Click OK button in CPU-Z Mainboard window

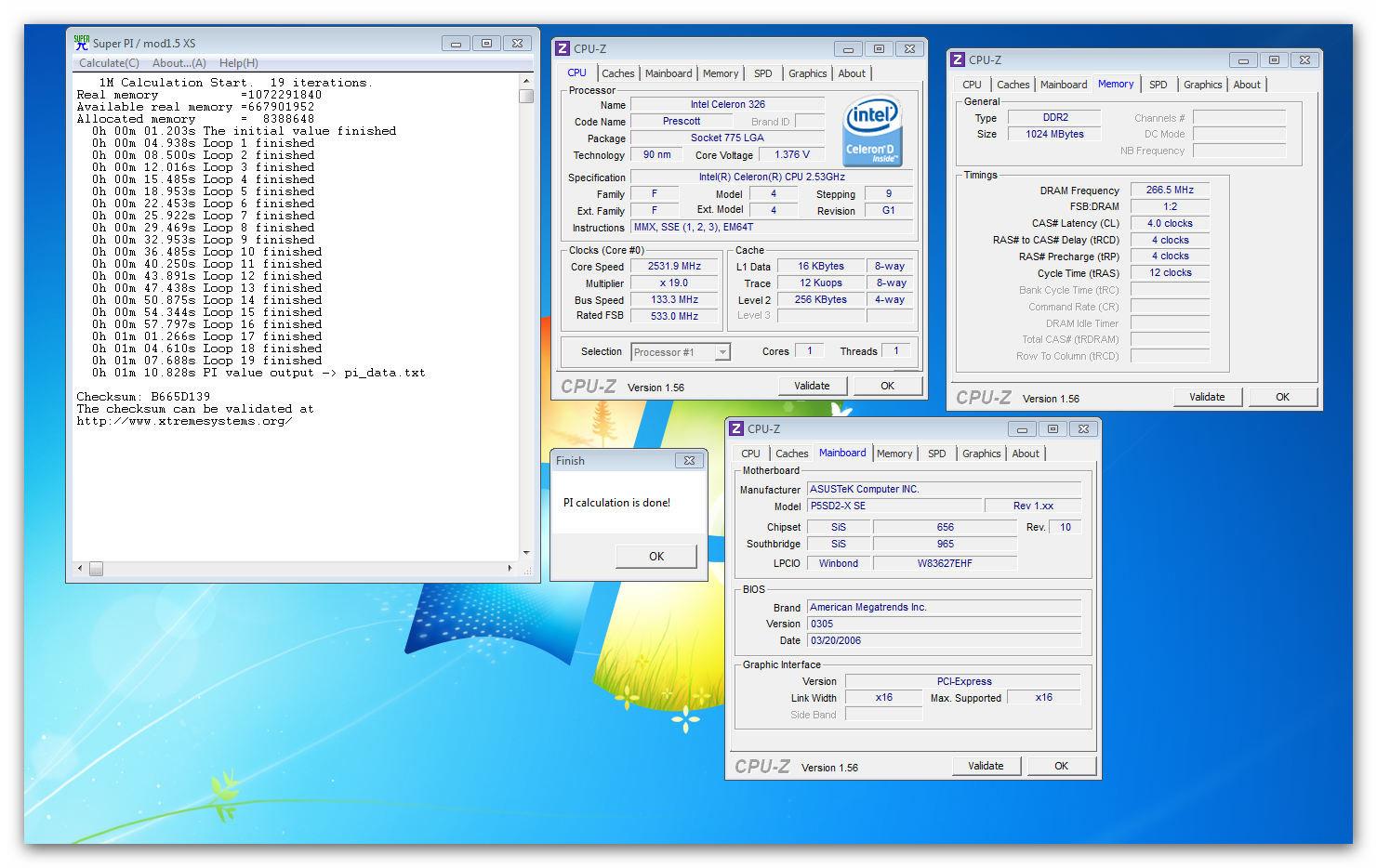[1062, 766]
